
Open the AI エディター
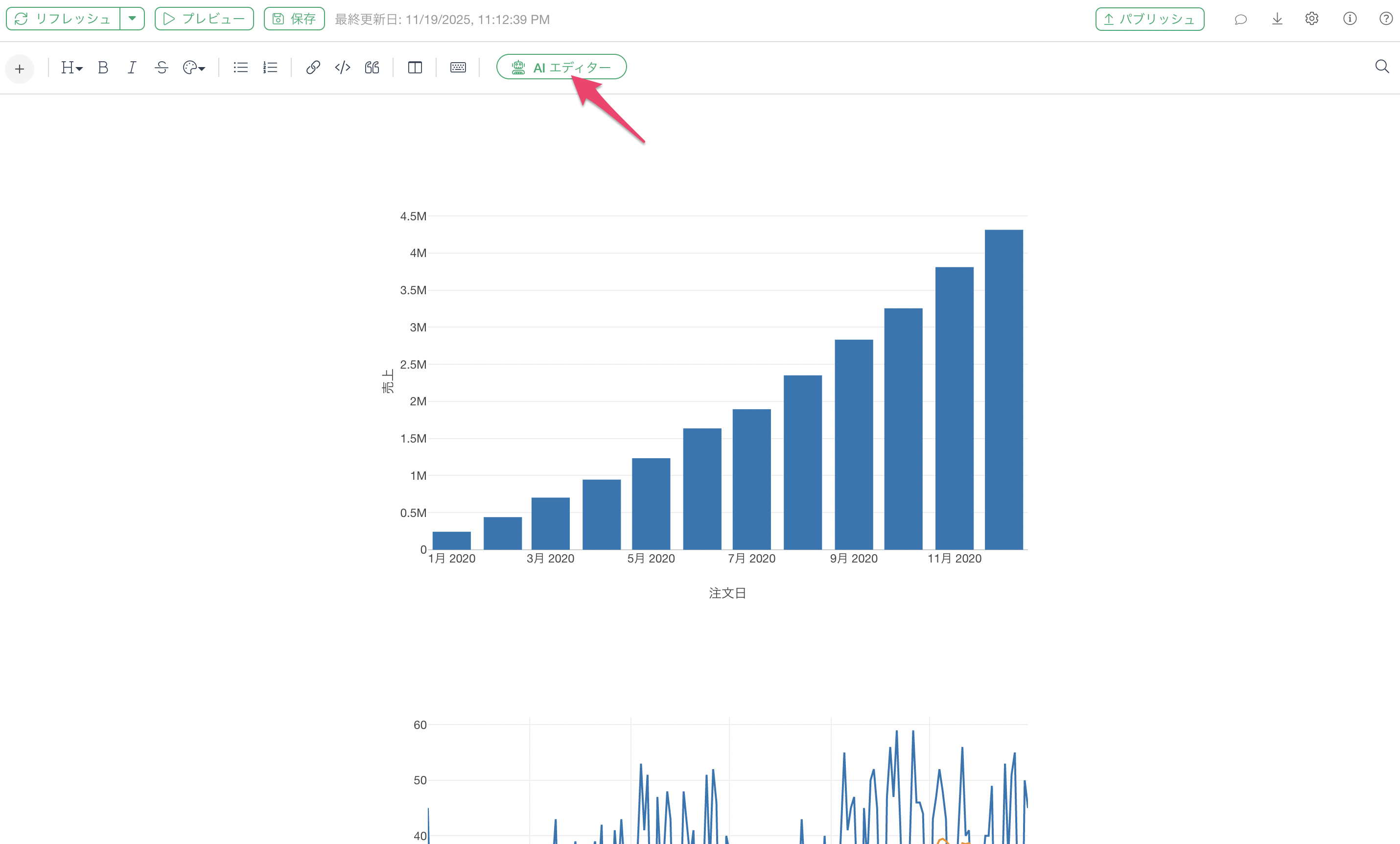click(x=561, y=67)
